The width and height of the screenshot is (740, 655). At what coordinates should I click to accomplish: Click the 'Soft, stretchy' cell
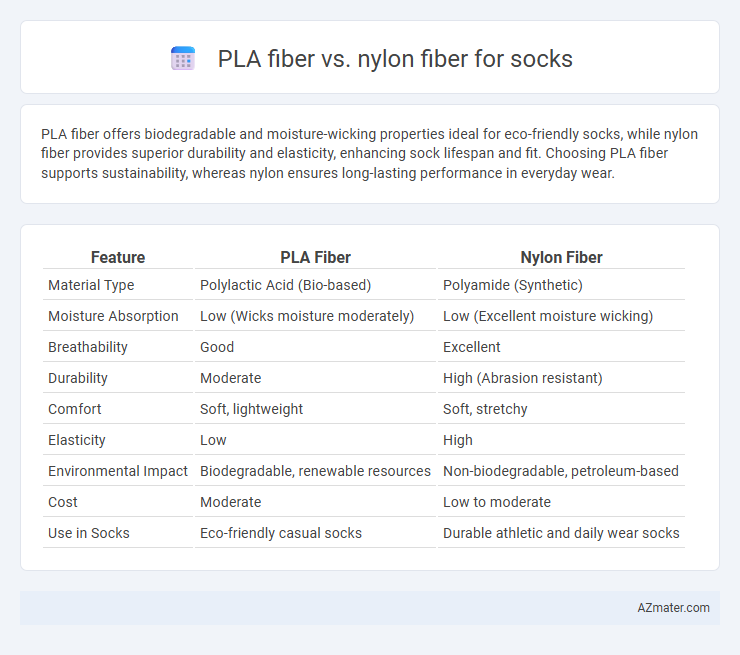pyautogui.click(x=485, y=409)
